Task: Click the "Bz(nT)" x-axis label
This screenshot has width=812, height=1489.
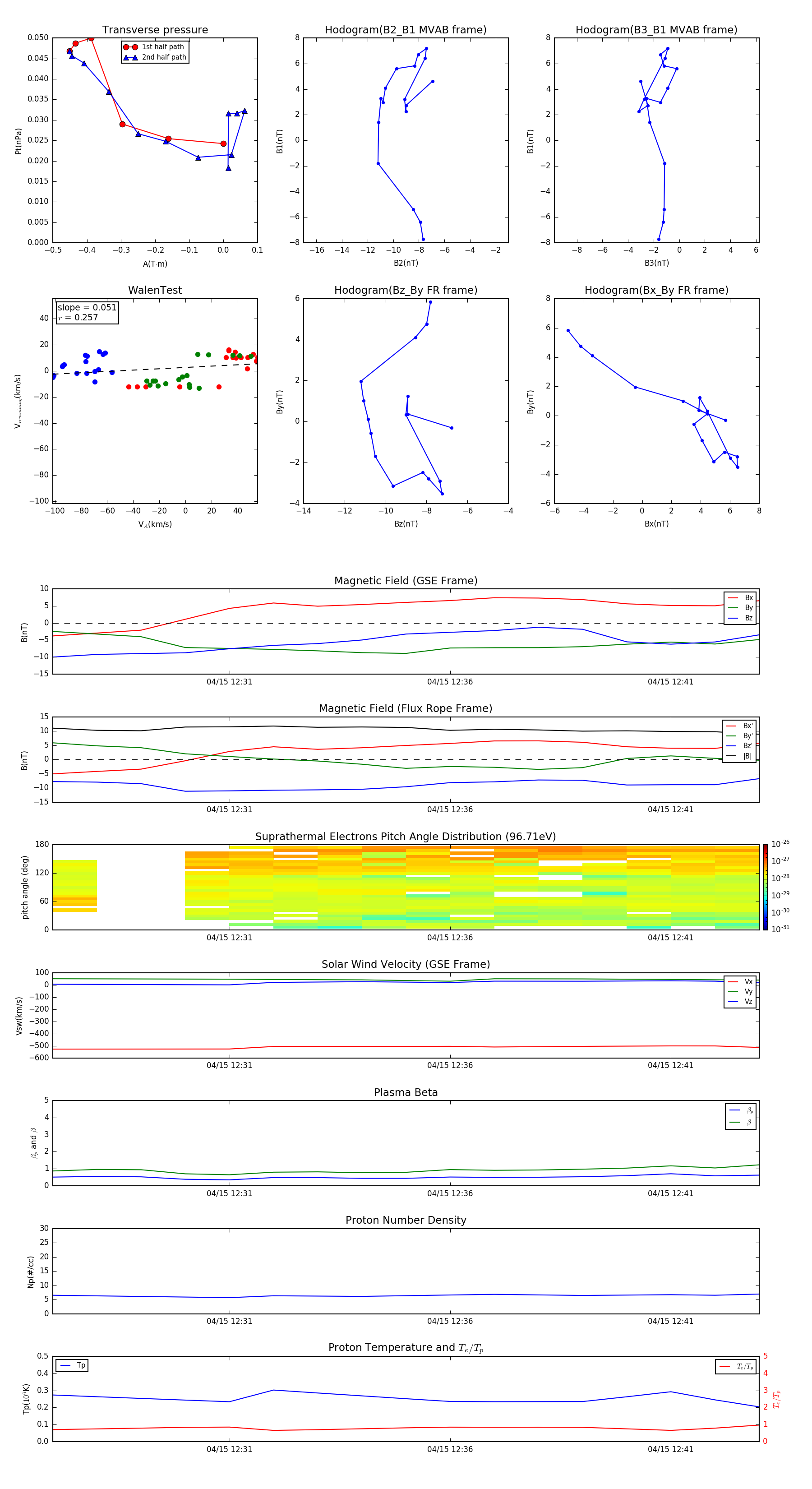Action: (406, 524)
